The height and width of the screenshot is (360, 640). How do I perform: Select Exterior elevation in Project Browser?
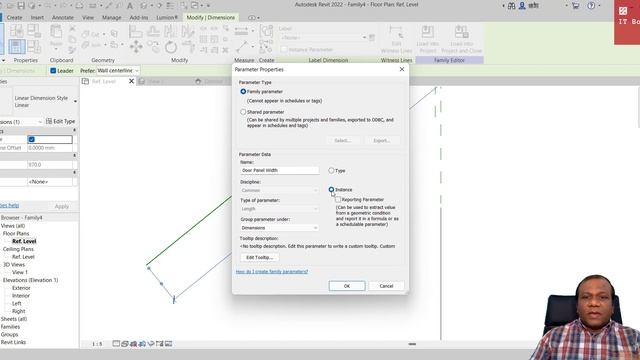coord(21,288)
